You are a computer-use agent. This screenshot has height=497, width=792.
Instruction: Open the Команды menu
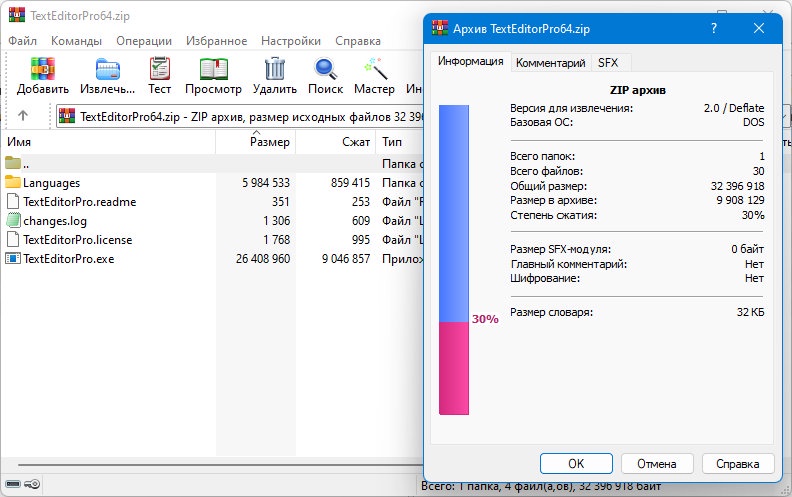point(76,41)
